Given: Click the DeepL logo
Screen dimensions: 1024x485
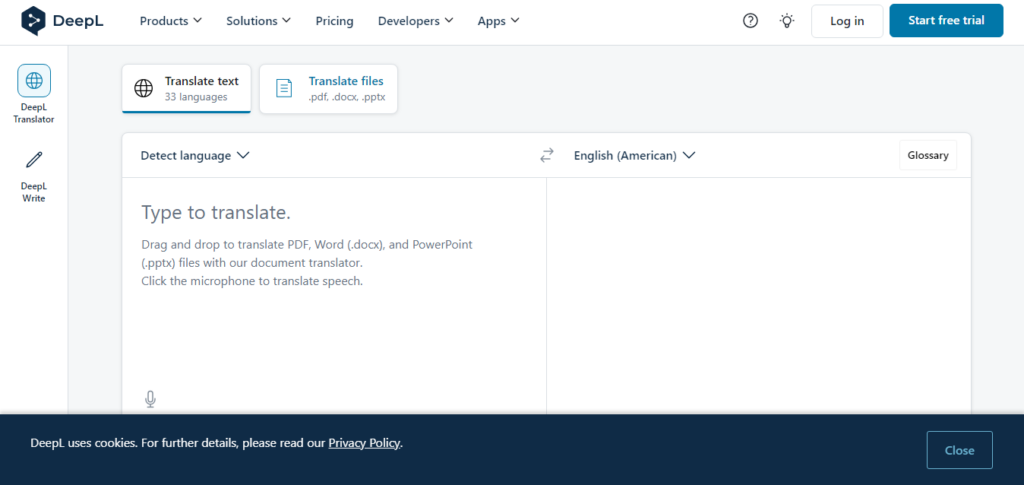Looking at the screenshot, I should [x=63, y=21].
